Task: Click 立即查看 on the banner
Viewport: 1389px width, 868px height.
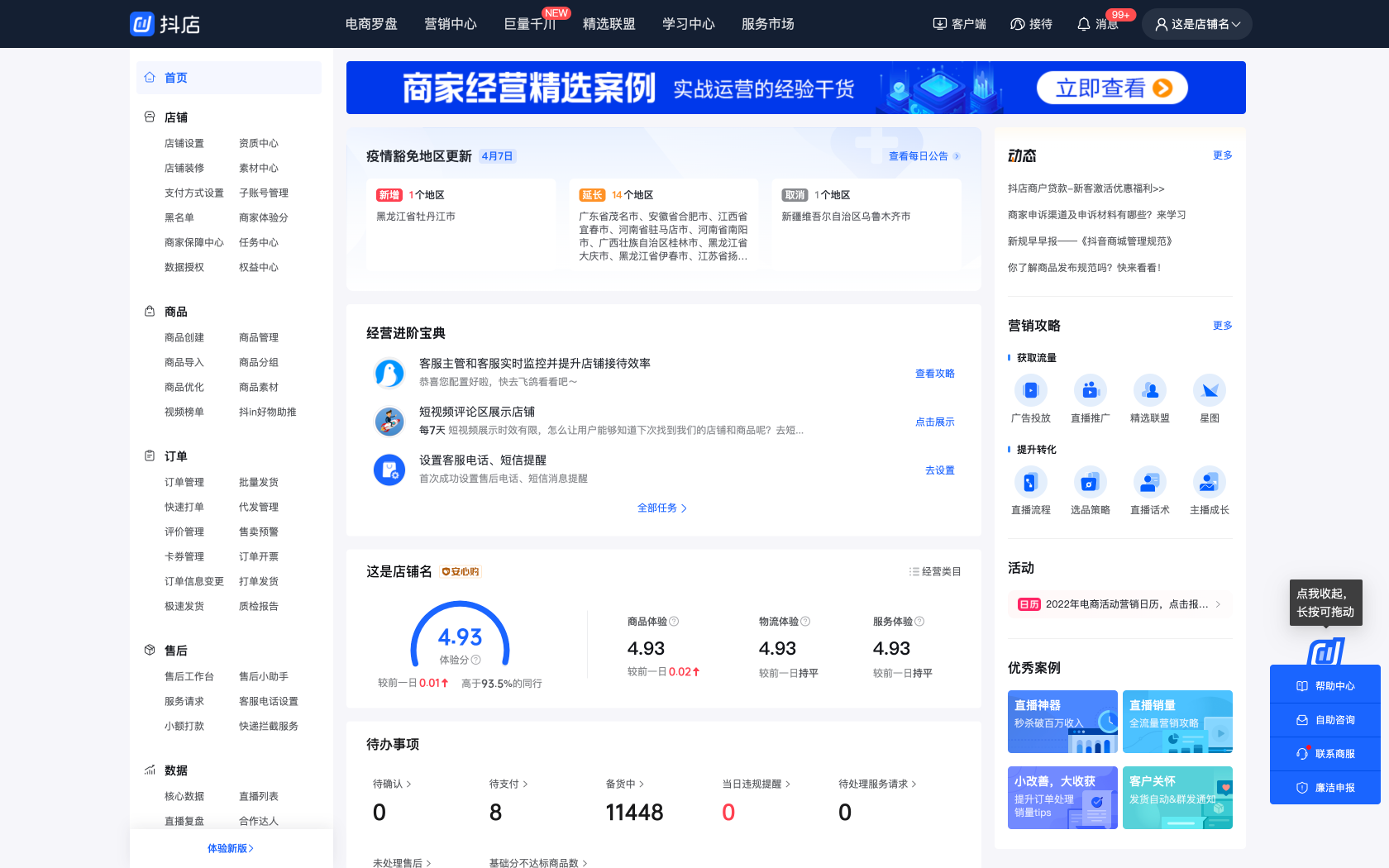Action: 1113,88
